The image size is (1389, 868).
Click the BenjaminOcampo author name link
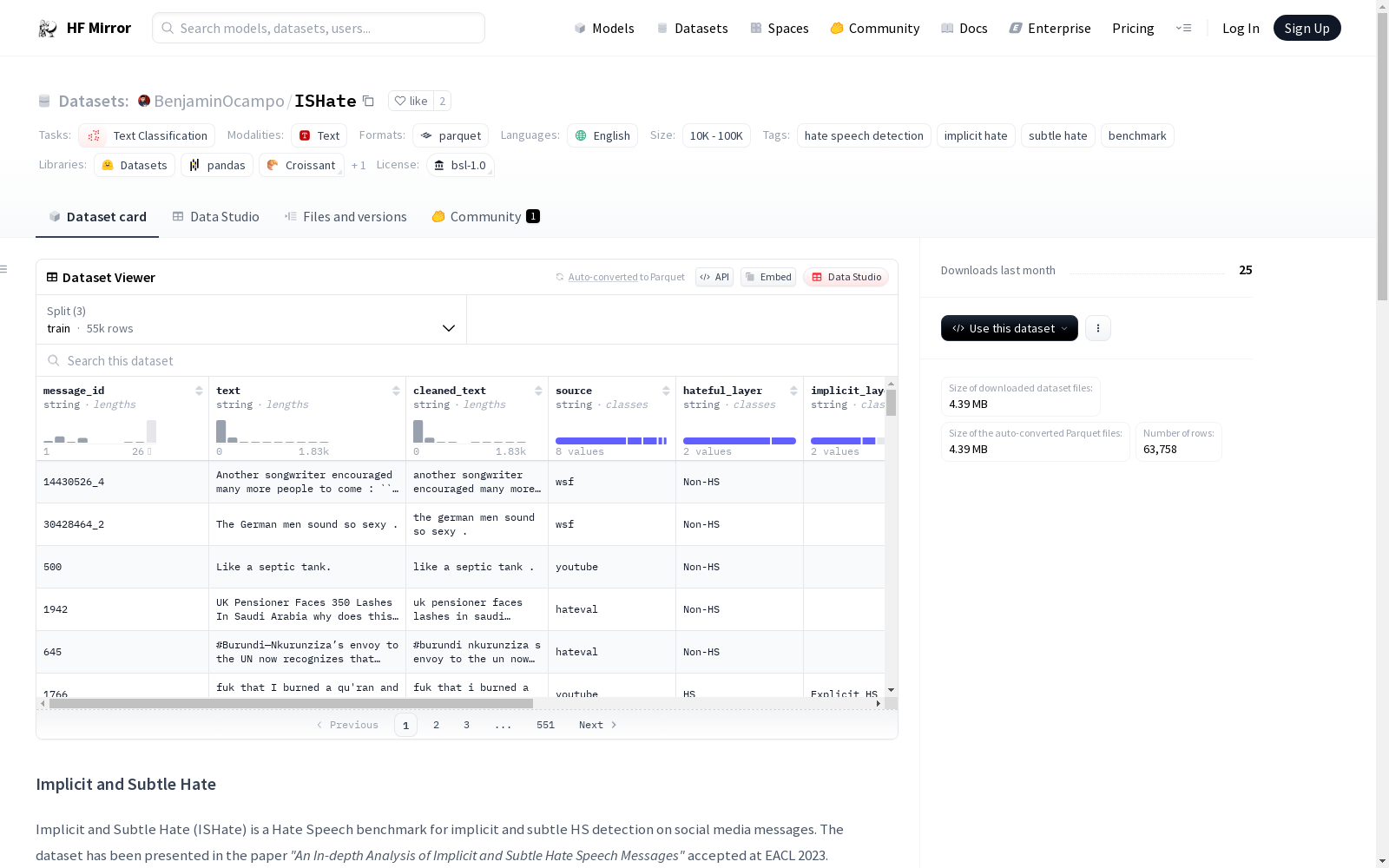pyautogui.click(x=219, y=101)
